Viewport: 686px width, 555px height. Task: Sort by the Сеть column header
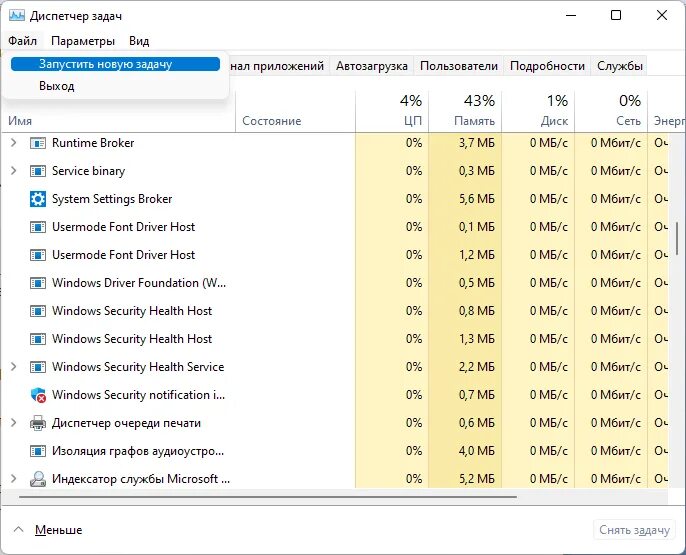click(x=611, y=111)
